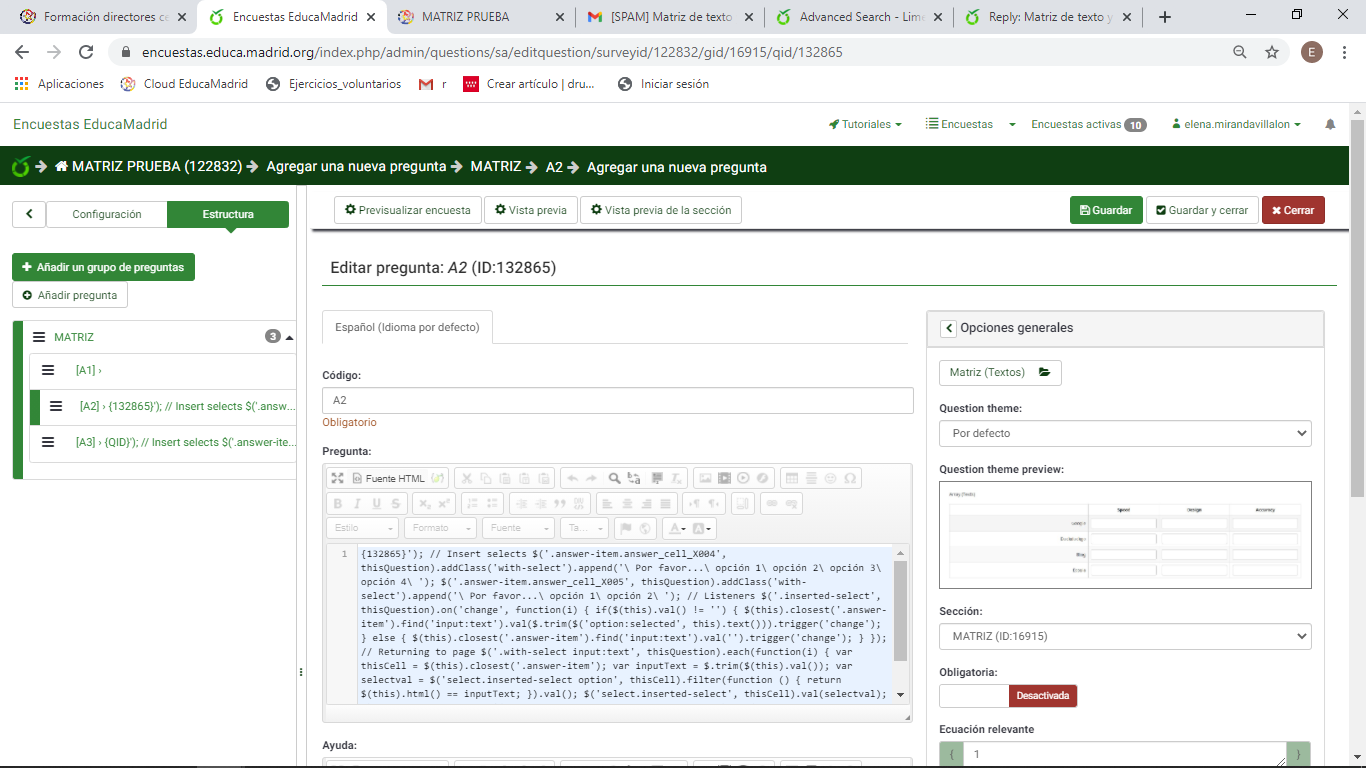Open the Sección MATRIZ (ID:16915) dropdown
Screen dimensions: 1366x768
[x=1125, y=636]
